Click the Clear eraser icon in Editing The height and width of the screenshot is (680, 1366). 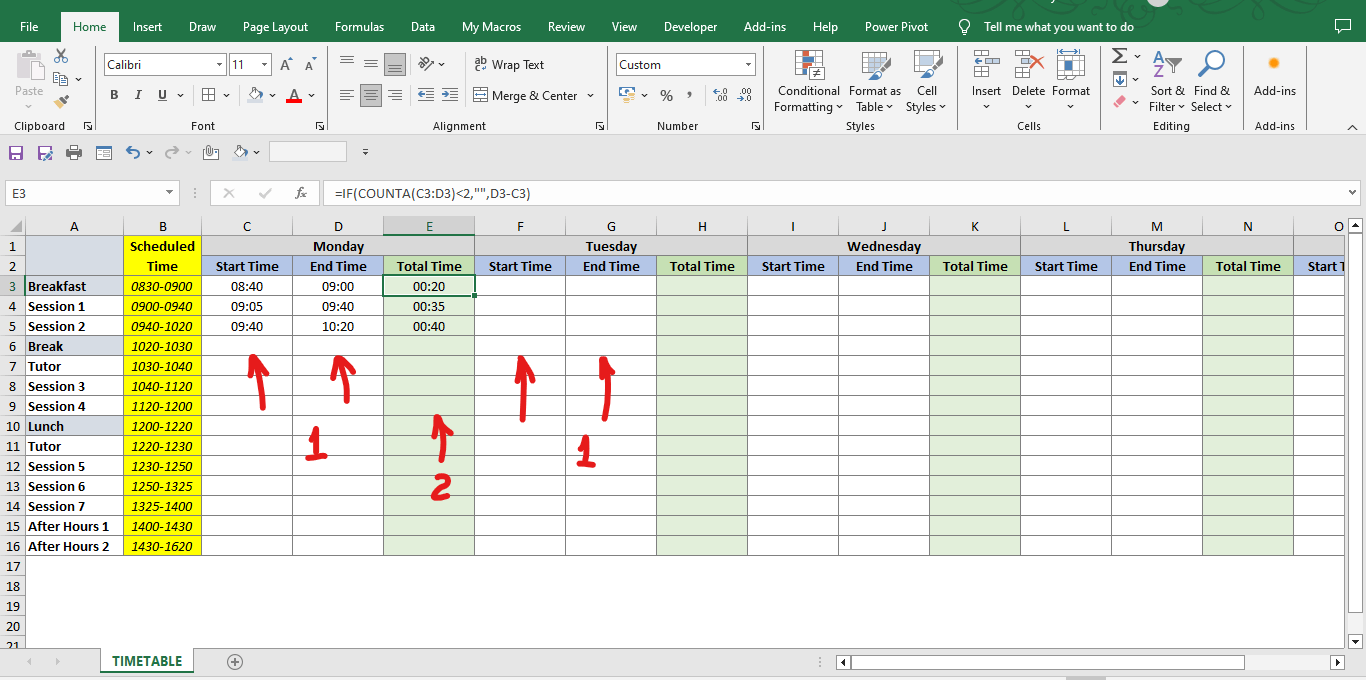click(x=1120, y=102)
